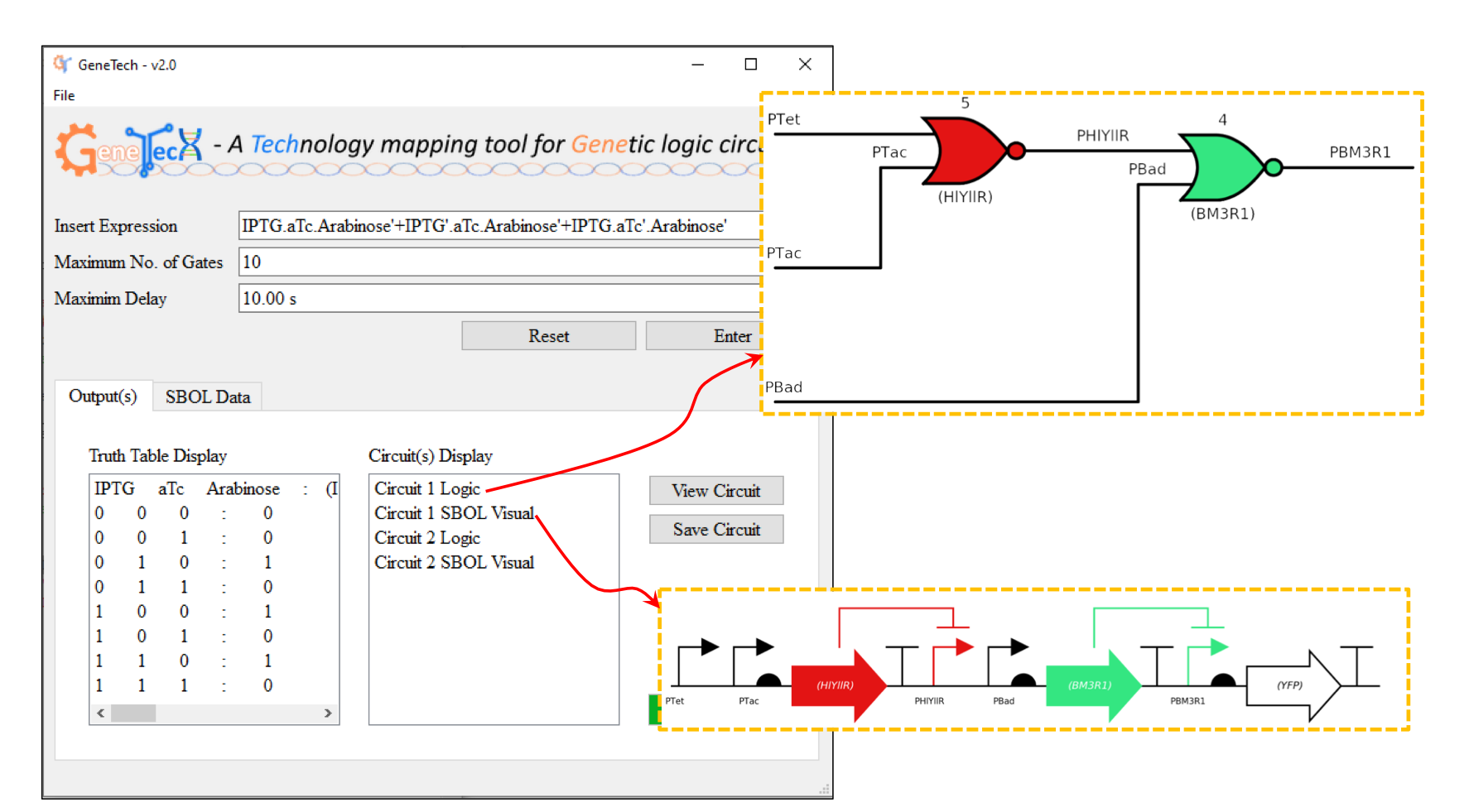Click the GeneTech logo in the banner
The width and height of the screenshot is (1469, 812).
tap(128, 150)
